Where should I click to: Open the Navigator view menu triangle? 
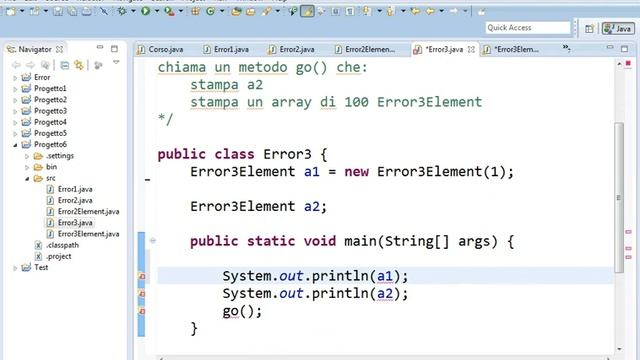[116, 63]
